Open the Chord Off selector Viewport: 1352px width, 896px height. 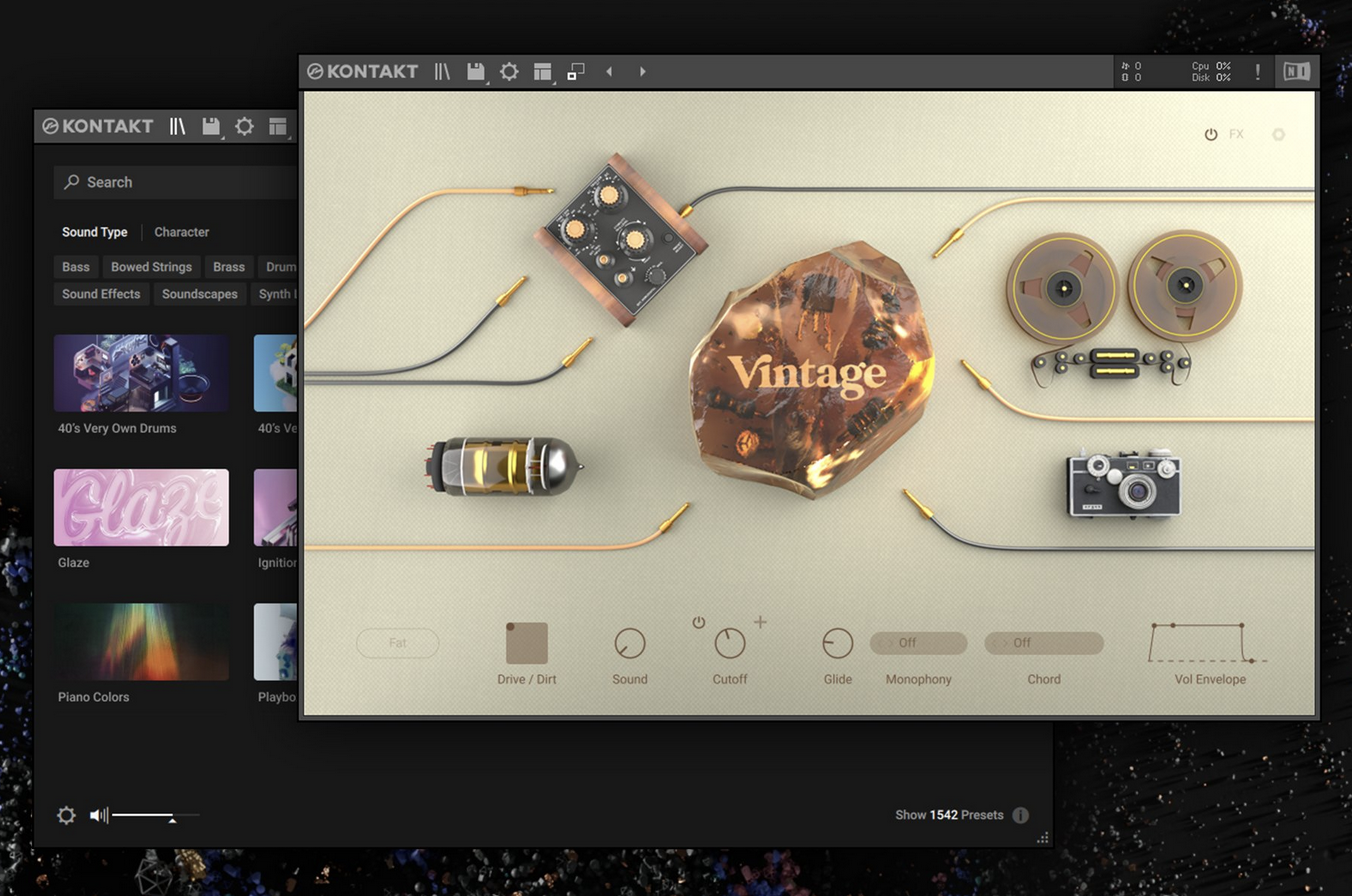[1043, 643]
